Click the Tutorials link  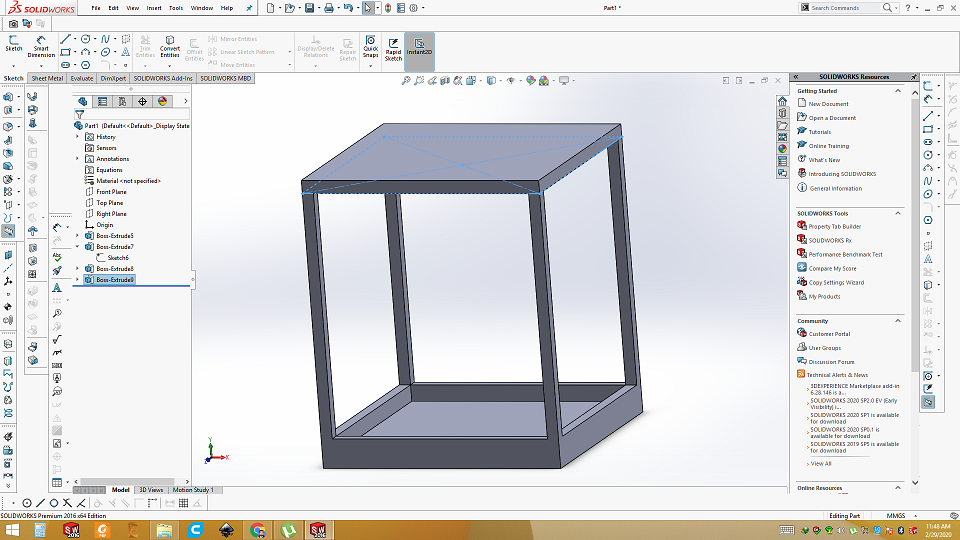(x=820, y=132)
